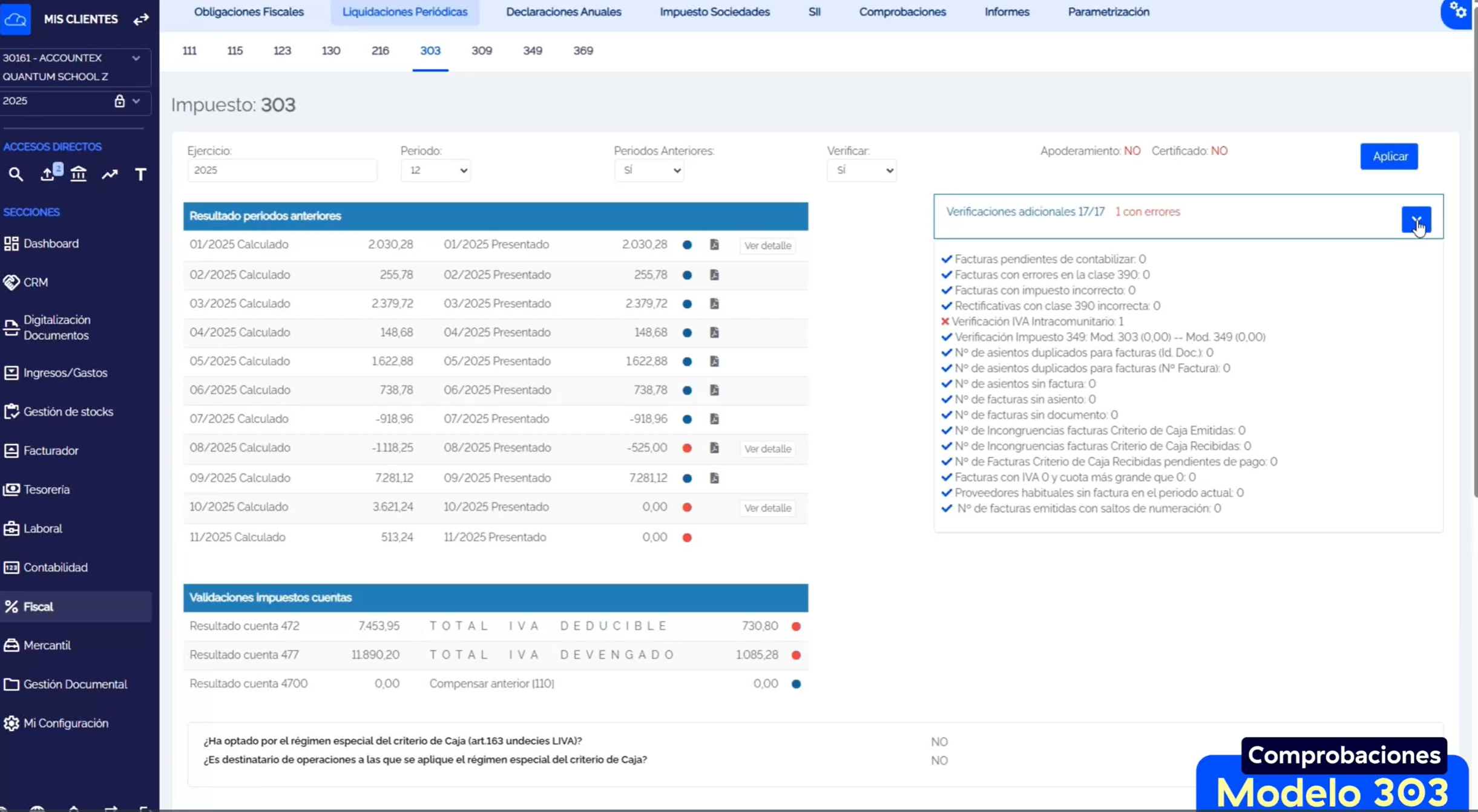The image size is (1478, 812).
Task: Click the T text shortcut icon
Action: pyautogui.click(x=140, y=174)
